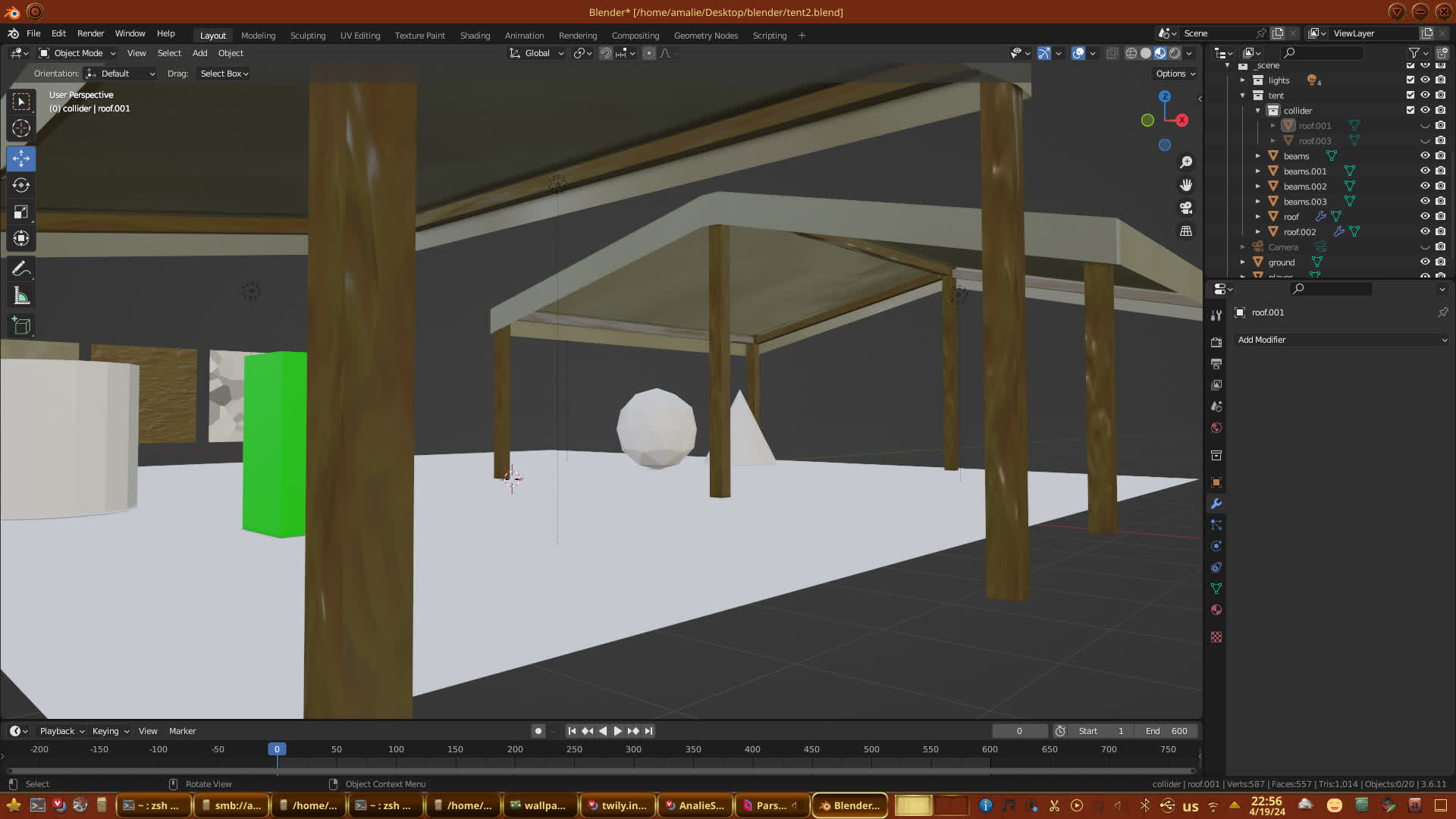Select the Measure tool
The height and width of the screenshot is (819, 1456).
(x=21, y=297)
